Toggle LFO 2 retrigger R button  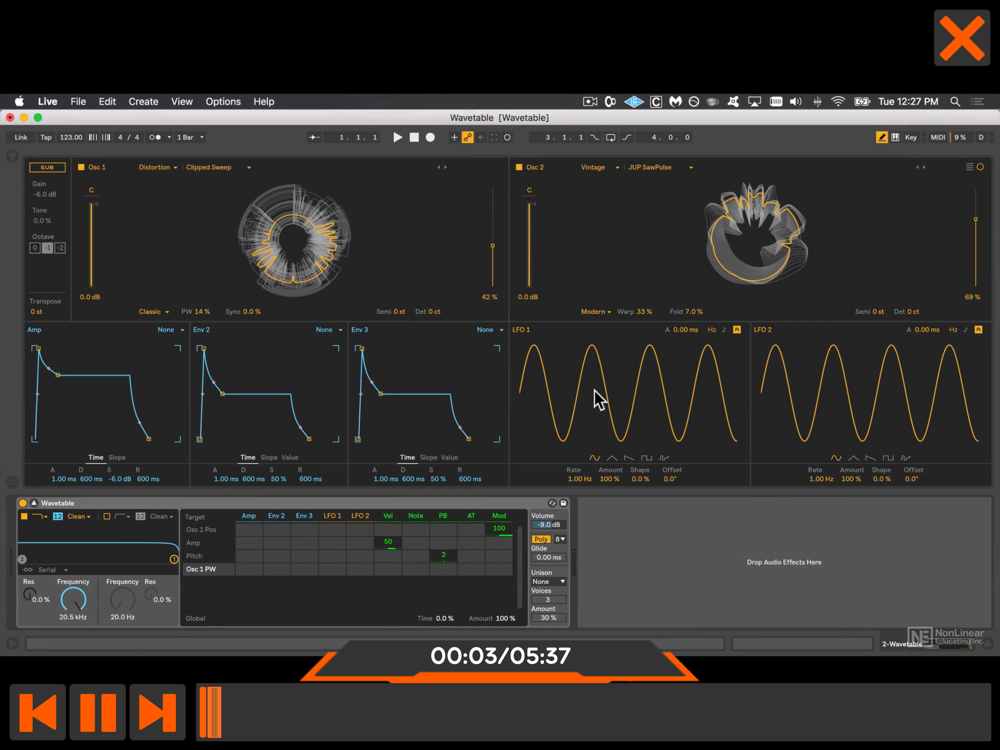[978, 330]
